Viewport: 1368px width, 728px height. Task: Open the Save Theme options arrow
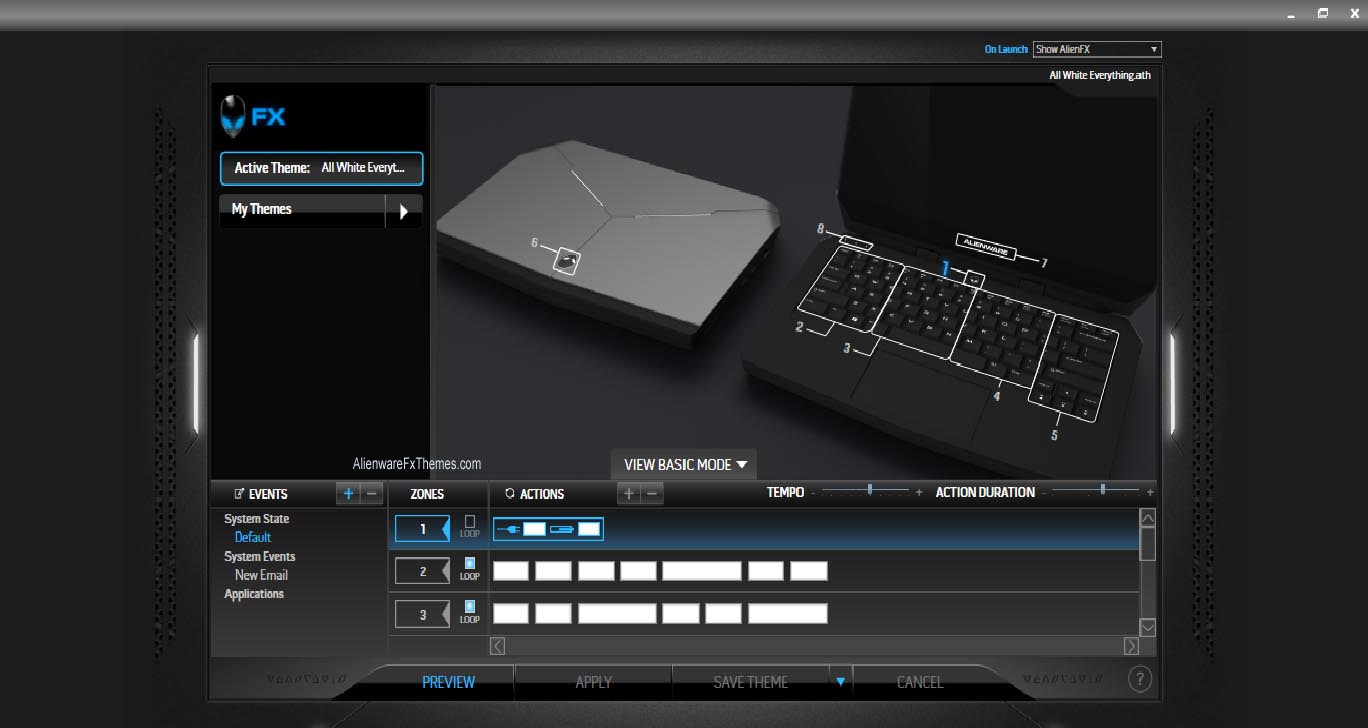coord(840,682)
